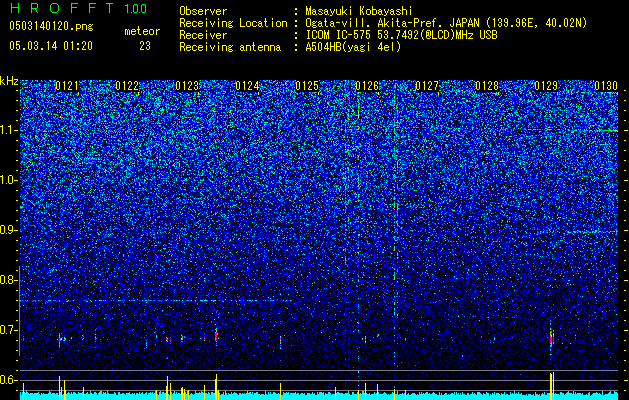Click the 0.7 frequency axis label
The width and height of the screenshot is (629, 400).
pos(8,330)
